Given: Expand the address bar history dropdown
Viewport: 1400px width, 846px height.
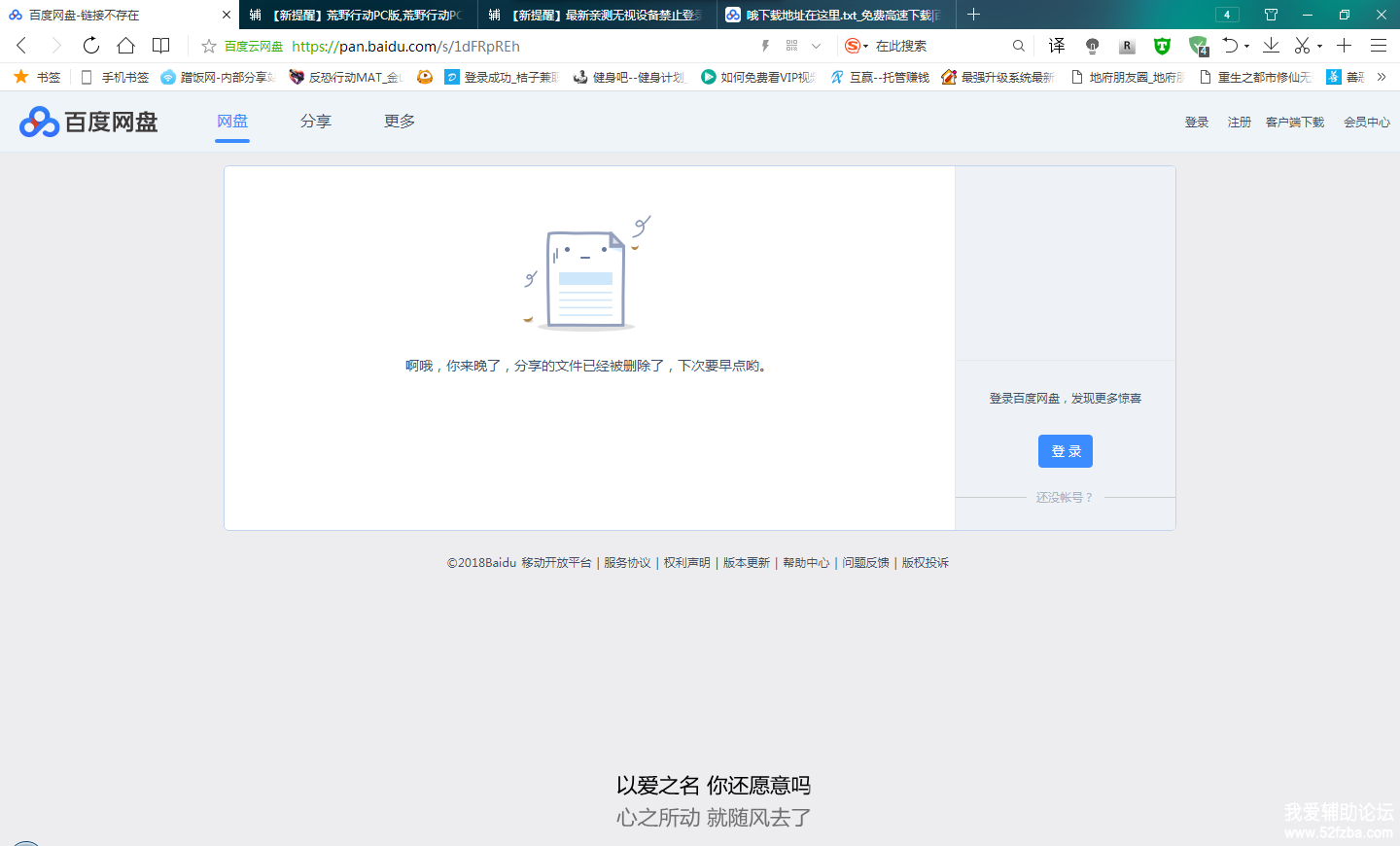Looking at the screenshot, I should (816, 46).
